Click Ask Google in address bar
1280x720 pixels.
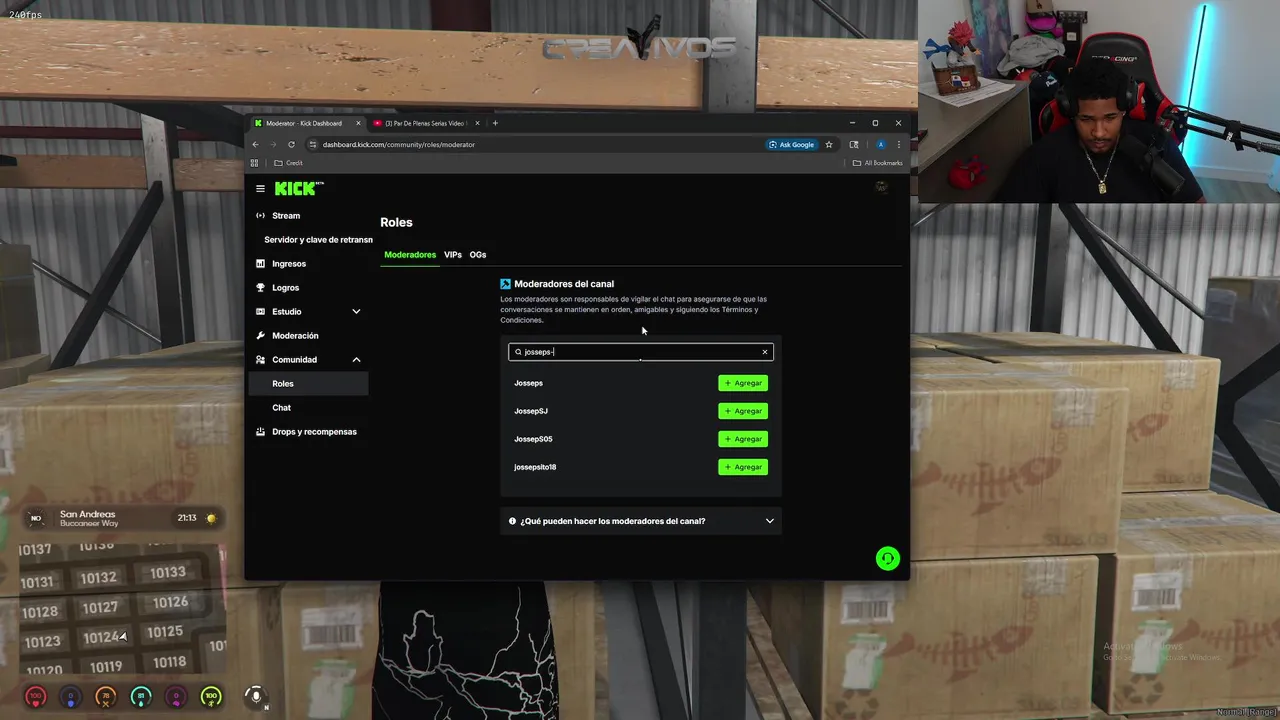coord(791,144)
